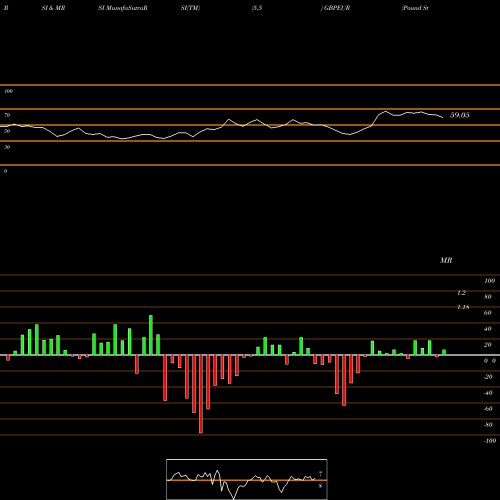The width and height of the screenshot is (500, 500).
Task: Click the 1.18 price label
Action: [463, 307]
